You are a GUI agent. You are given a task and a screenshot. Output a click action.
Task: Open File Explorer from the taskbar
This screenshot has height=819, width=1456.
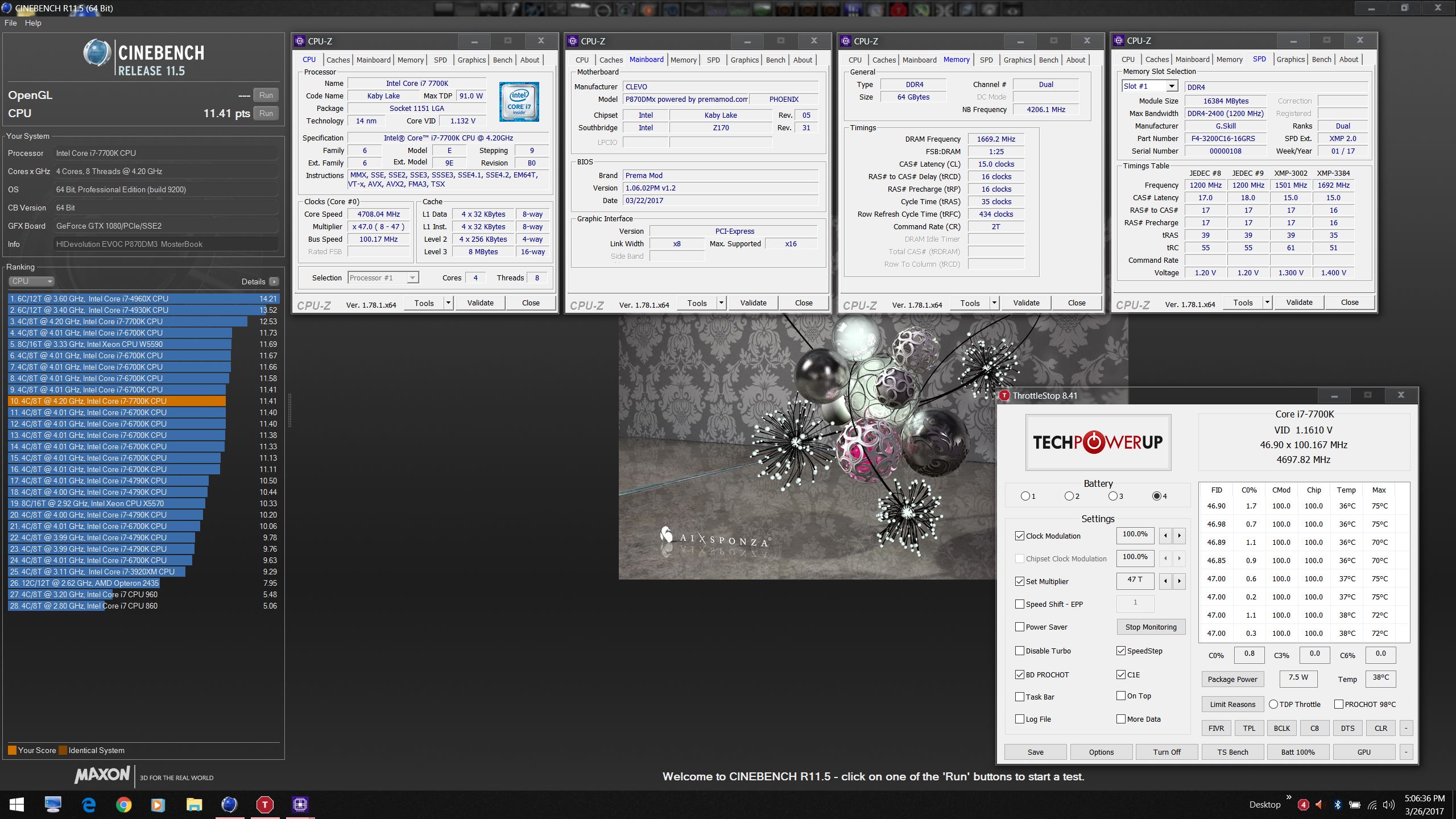tap(194, 804)
